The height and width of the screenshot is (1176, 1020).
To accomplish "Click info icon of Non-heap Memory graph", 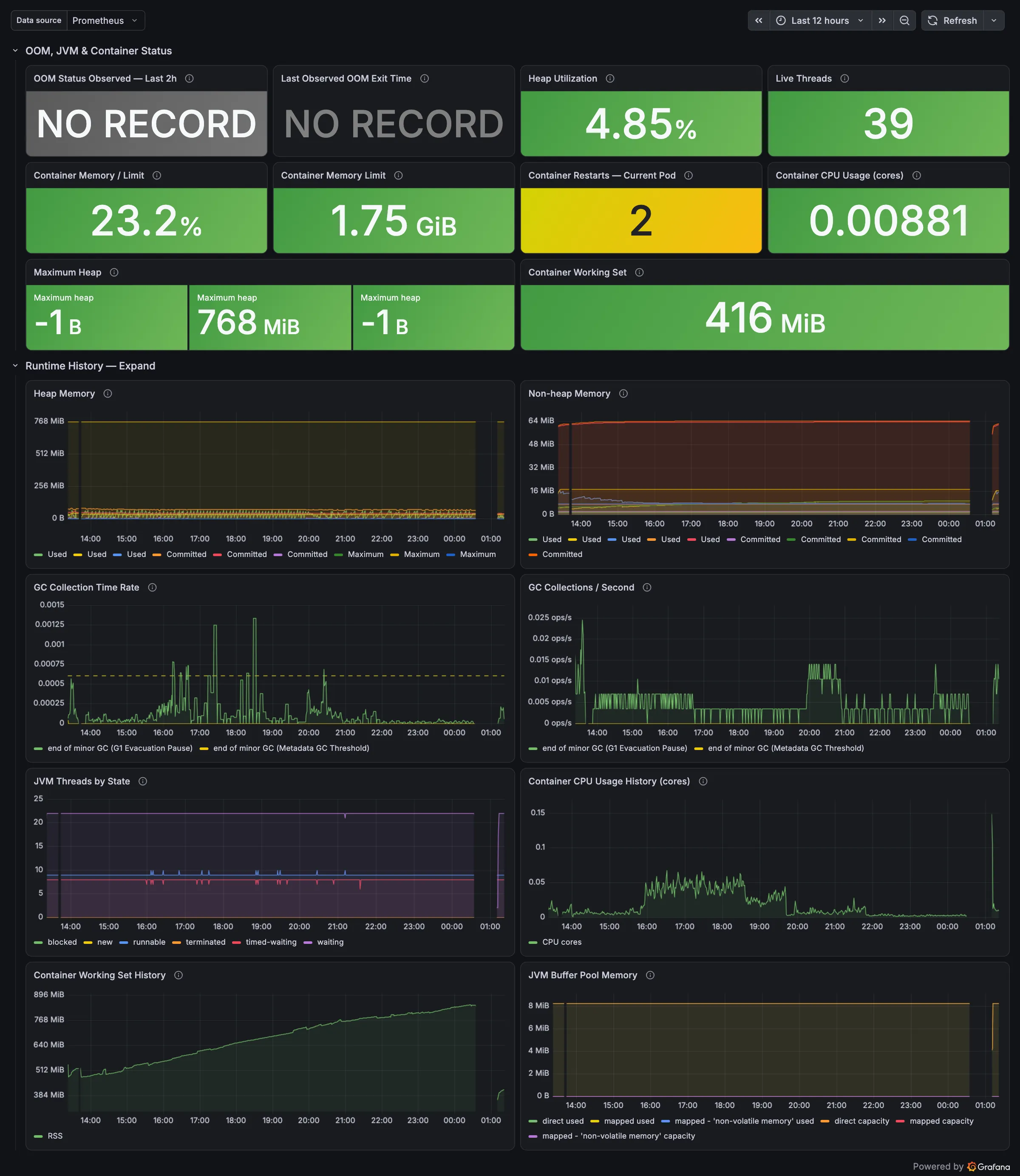I will pyautogui.click(x=623, y=394).
